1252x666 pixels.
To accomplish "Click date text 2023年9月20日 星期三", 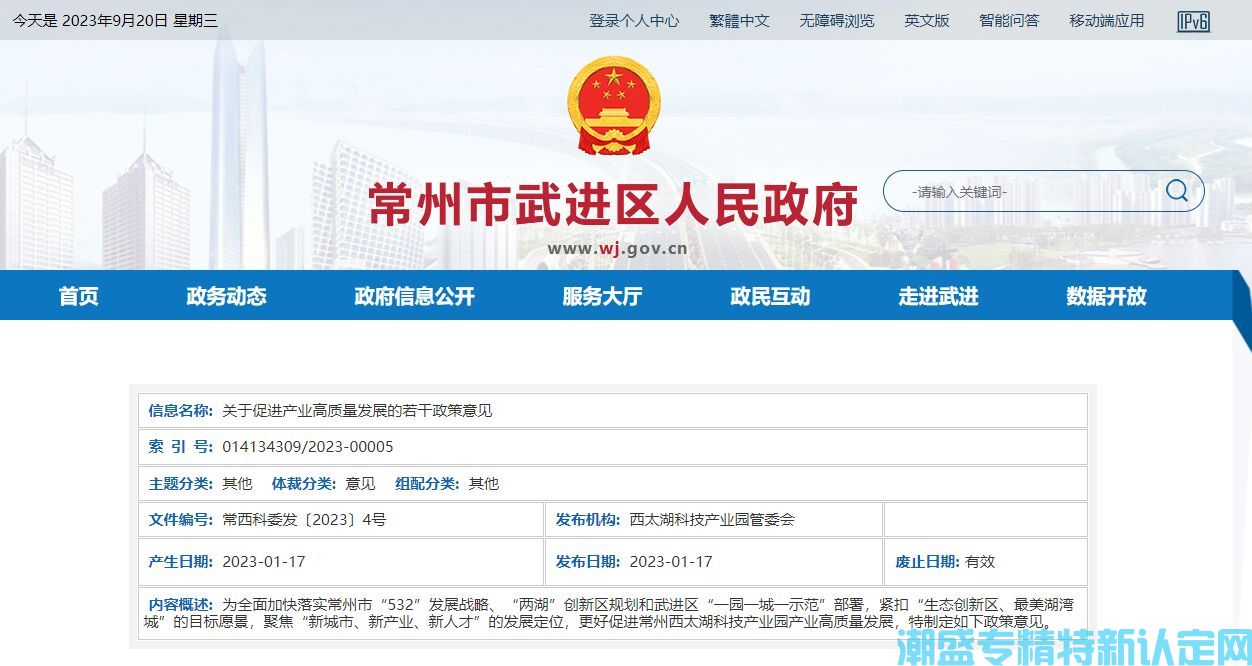I will [140, 20].
